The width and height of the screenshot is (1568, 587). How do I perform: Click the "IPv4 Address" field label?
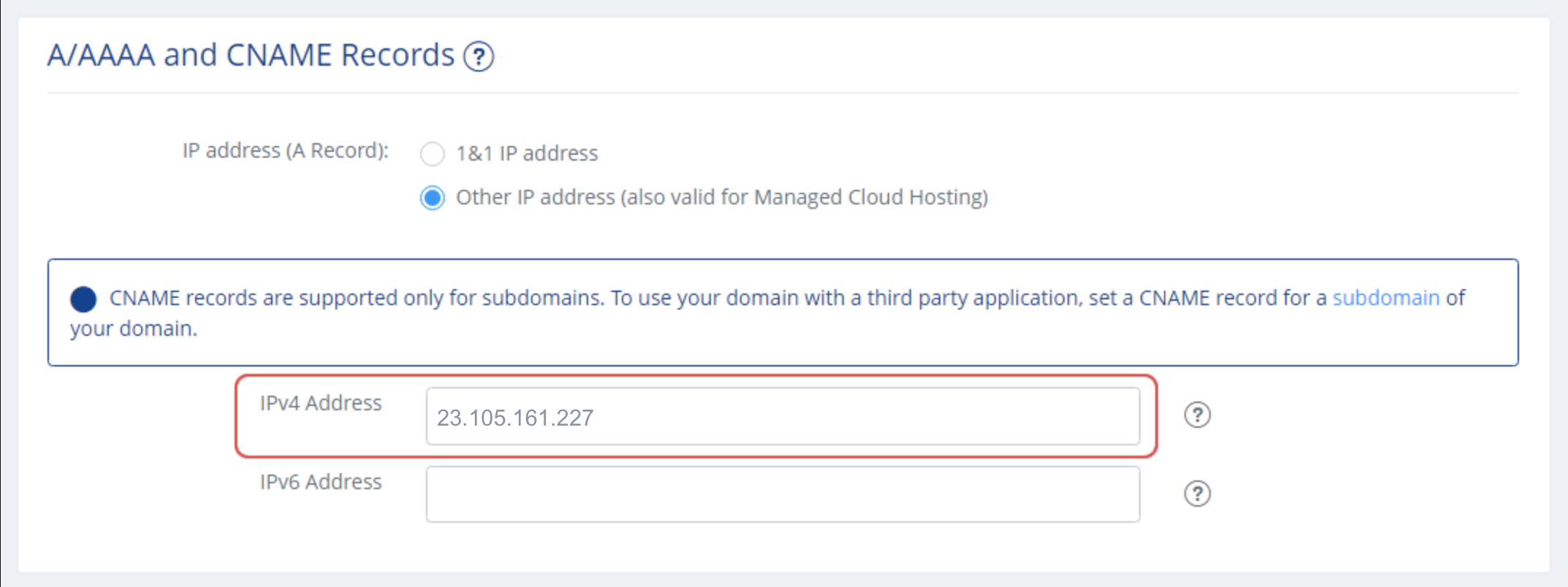tap(321, 403)
